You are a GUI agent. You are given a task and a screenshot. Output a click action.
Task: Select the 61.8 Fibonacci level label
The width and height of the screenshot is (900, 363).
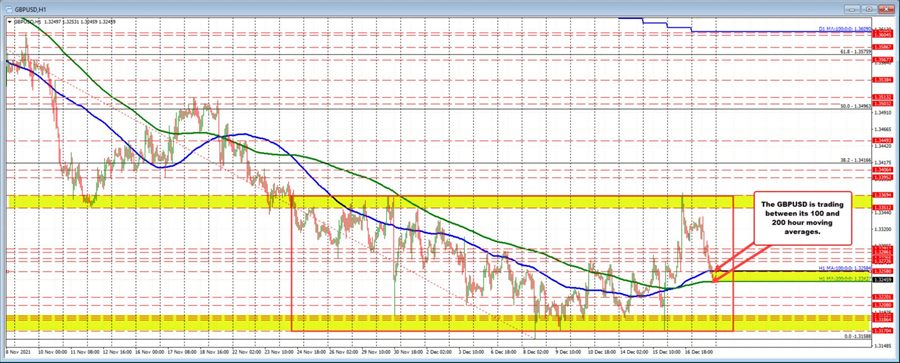tap(856, 52)
